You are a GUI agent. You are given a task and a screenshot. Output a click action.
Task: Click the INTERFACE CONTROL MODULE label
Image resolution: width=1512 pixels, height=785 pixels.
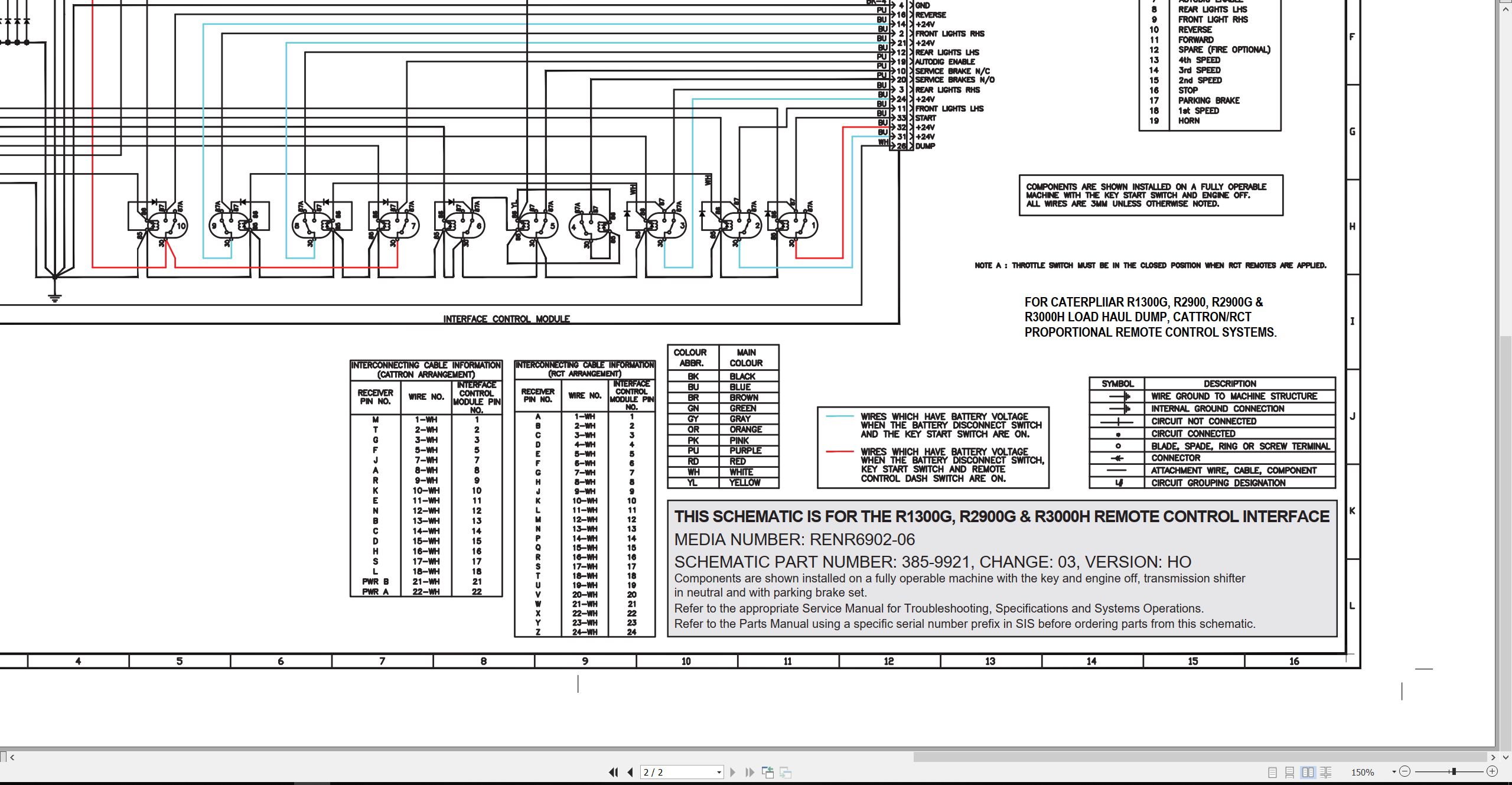[x=506, y=319]
